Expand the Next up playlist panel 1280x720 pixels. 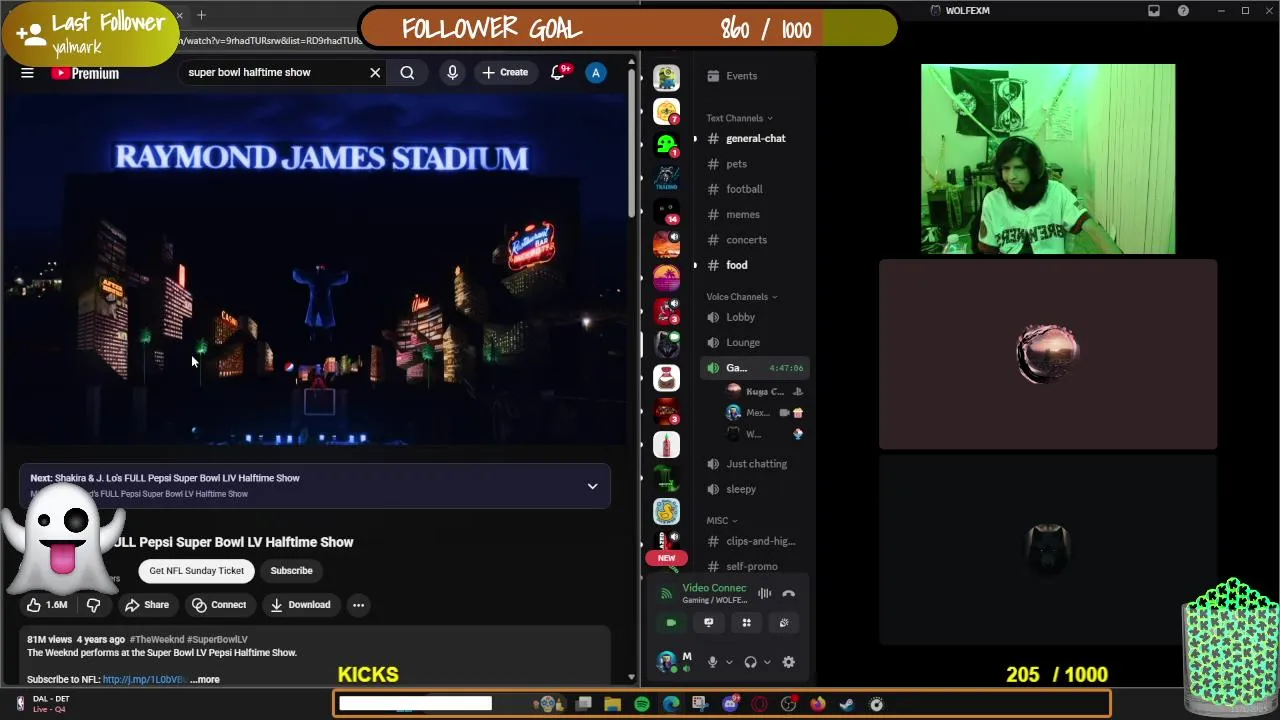592,486
